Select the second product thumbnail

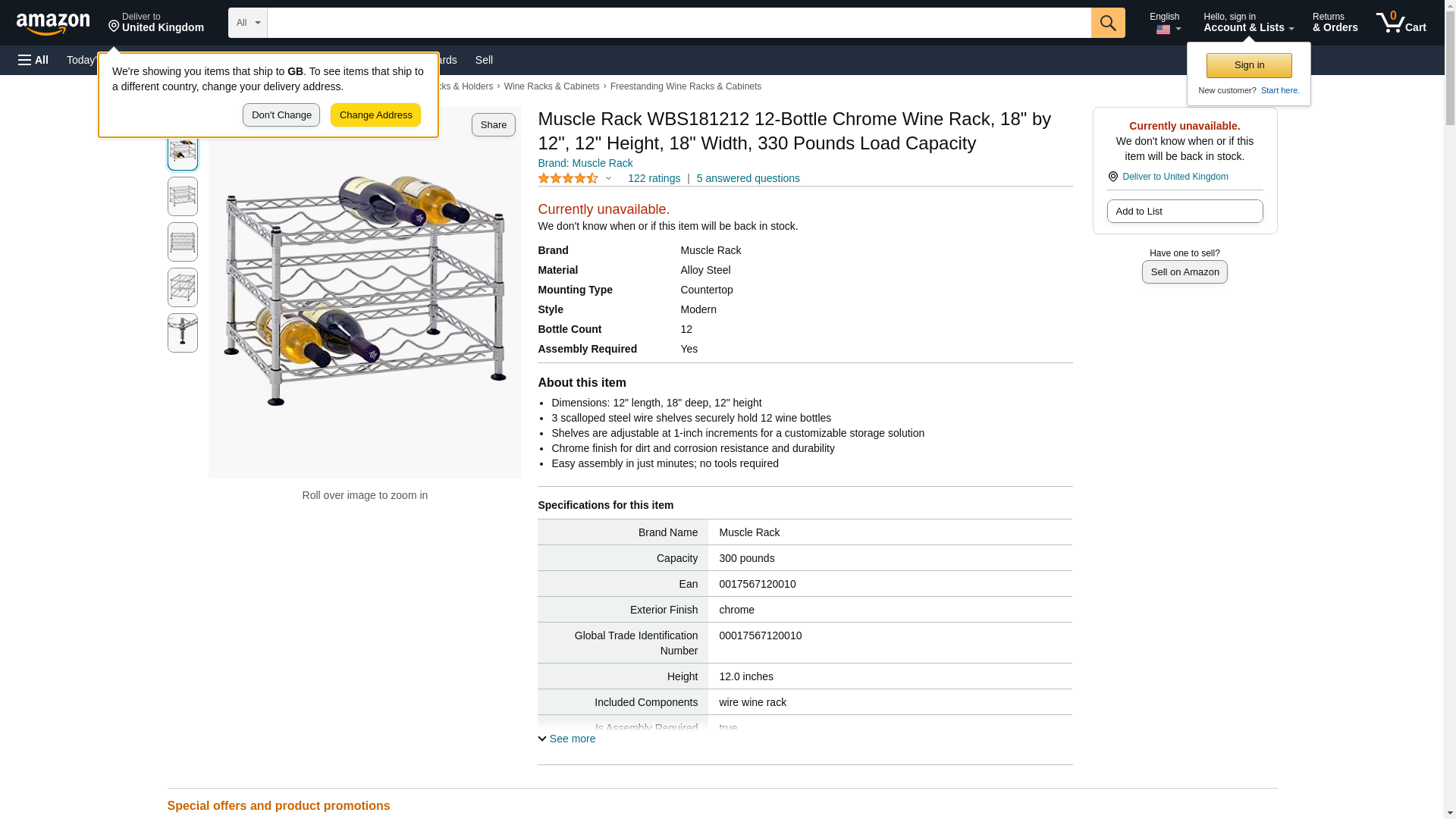183,196
